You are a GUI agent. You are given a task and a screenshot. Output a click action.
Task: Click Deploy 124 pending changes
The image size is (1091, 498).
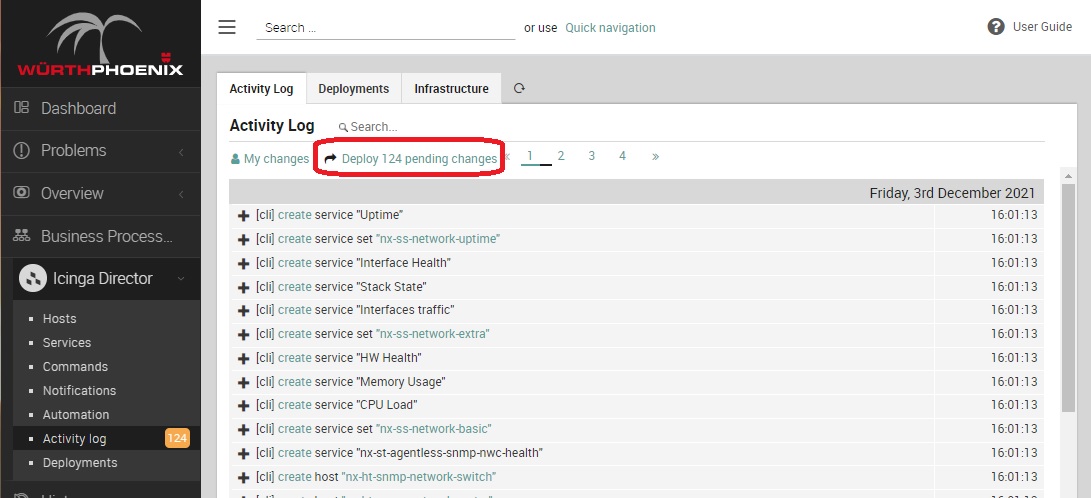pos(418,159)
